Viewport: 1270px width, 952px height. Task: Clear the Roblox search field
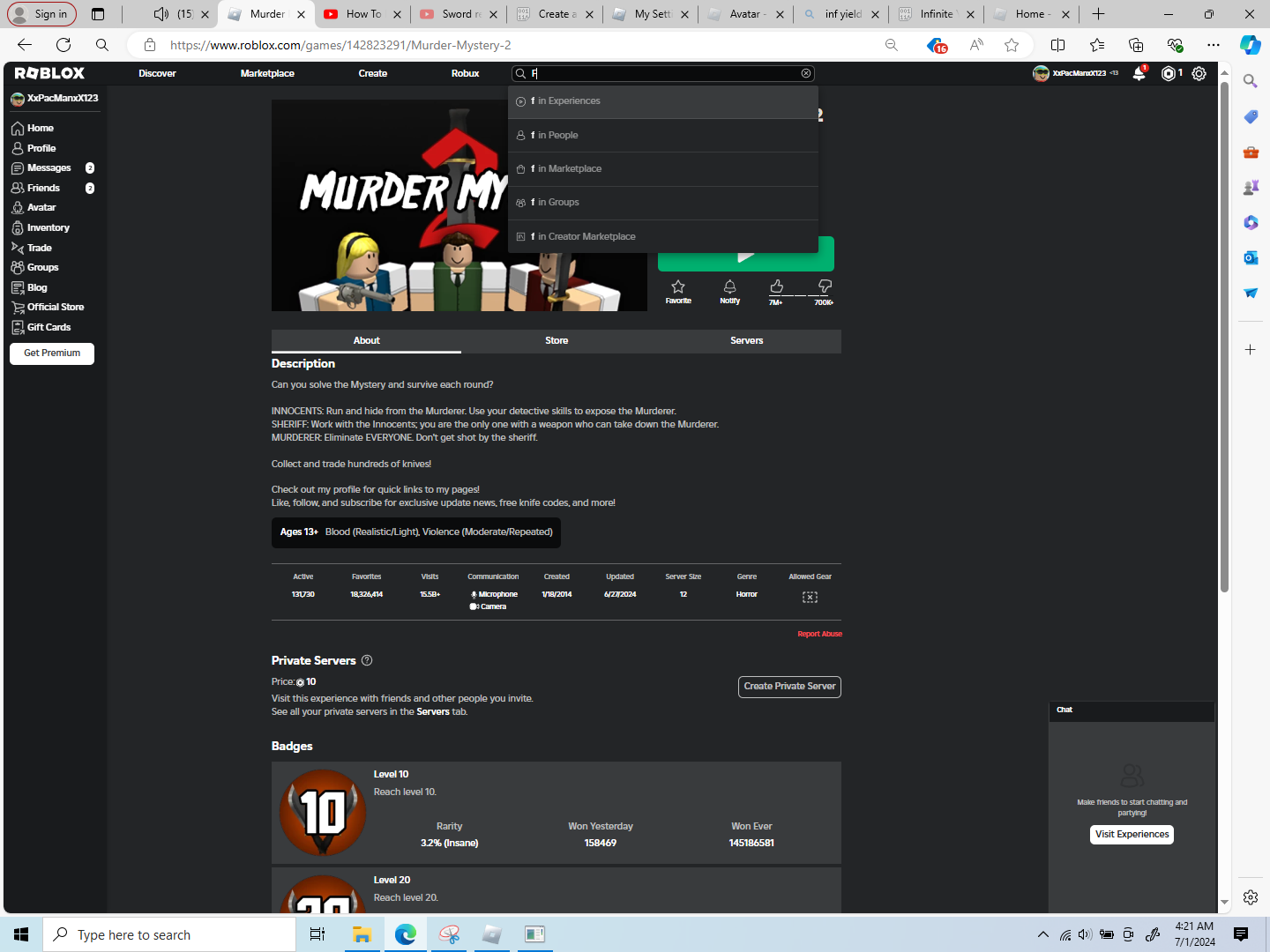806,73
